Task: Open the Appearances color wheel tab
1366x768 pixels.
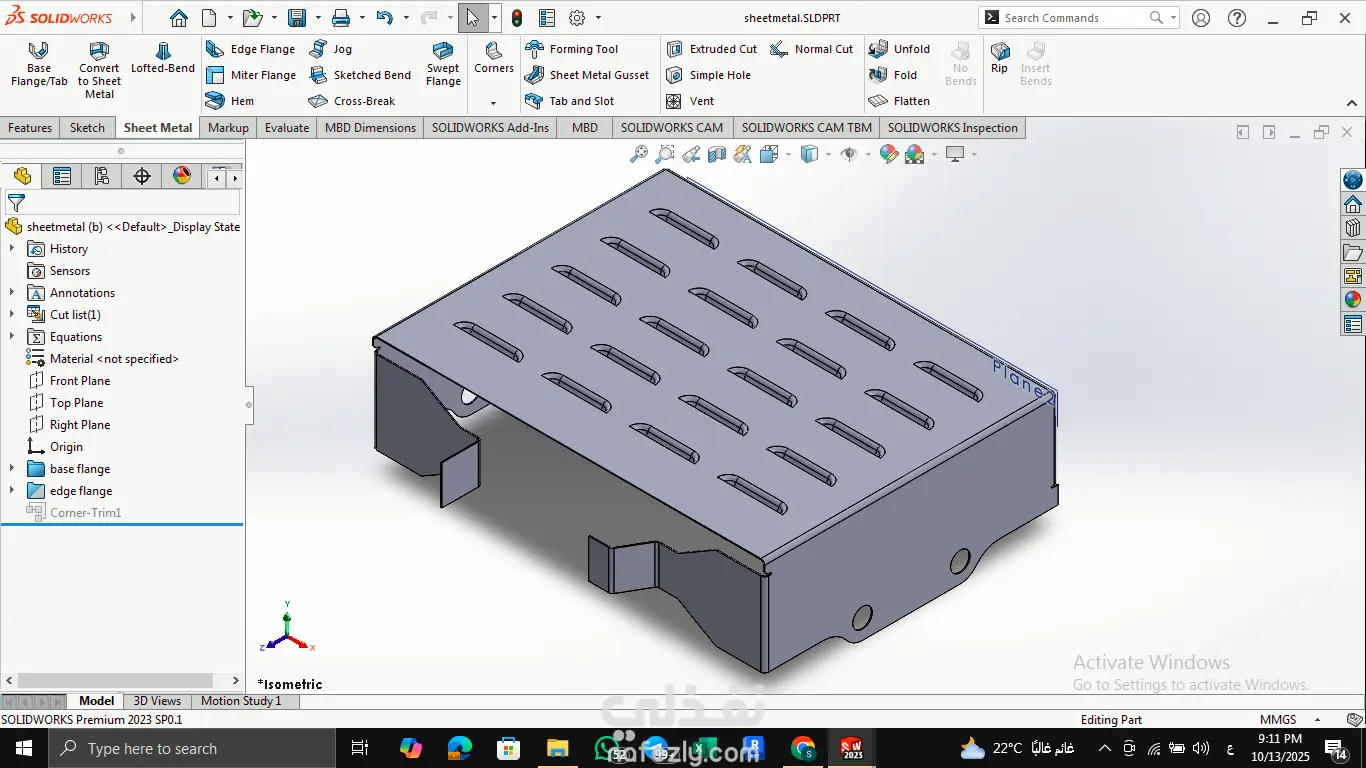Action: (182, 177)
